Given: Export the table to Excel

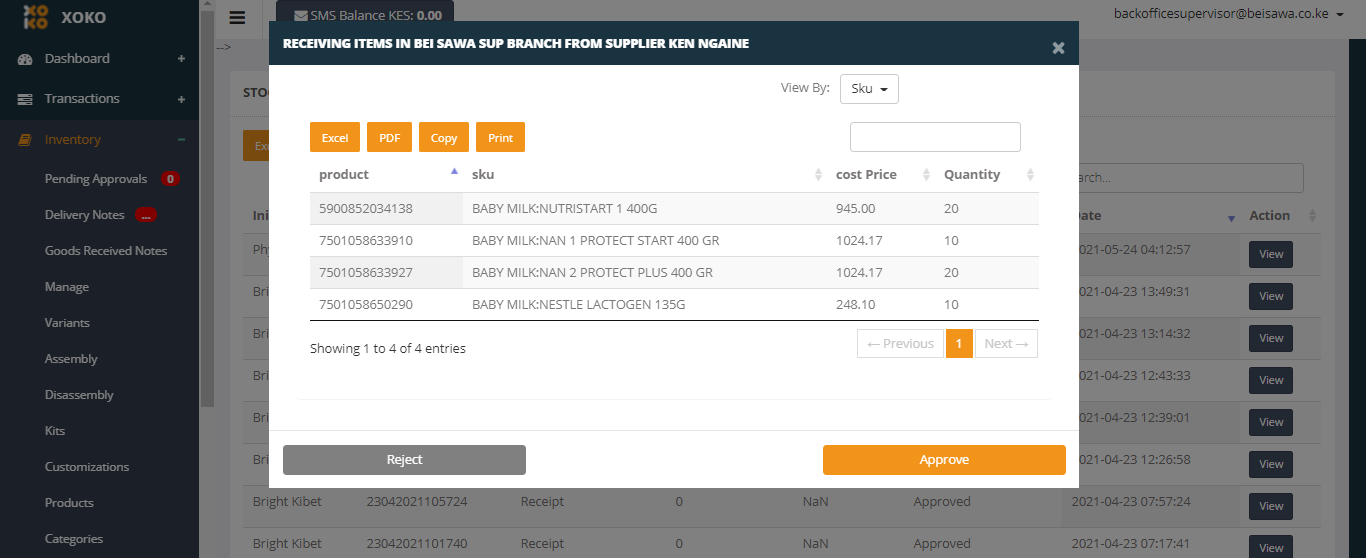Looking at the screenshot, I should 335,137.
